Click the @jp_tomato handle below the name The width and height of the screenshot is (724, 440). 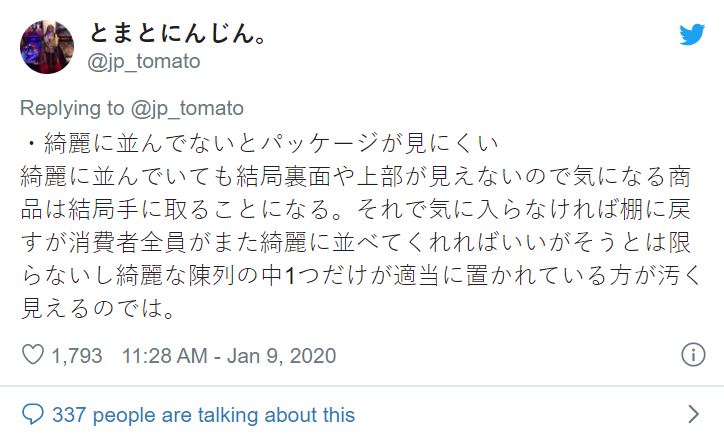(x=145, y=62)
